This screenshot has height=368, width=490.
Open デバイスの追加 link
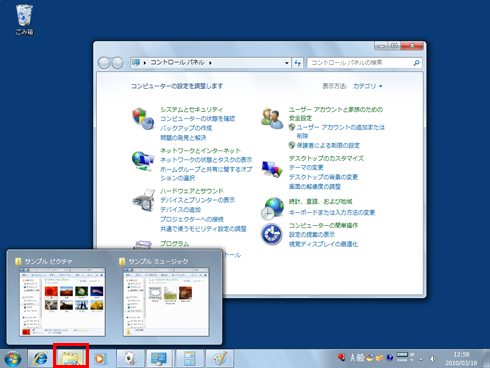coord(180,209)
